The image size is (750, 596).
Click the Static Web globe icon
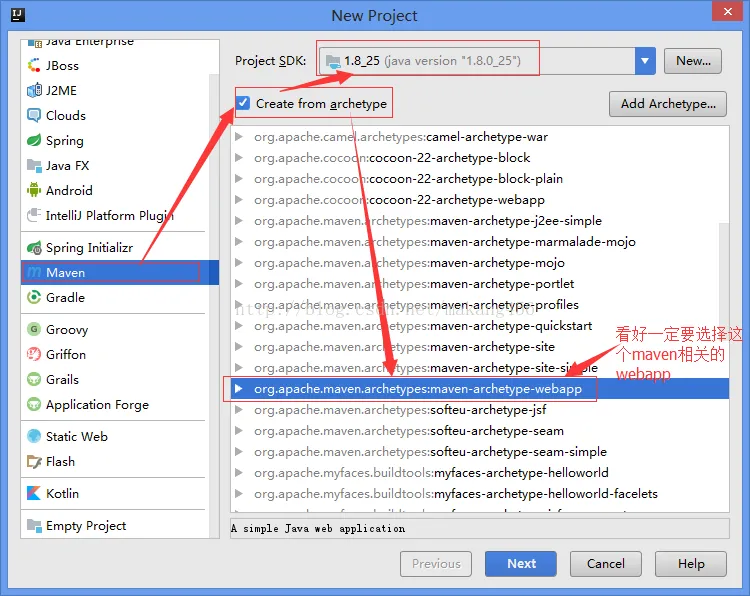point(34,436)
